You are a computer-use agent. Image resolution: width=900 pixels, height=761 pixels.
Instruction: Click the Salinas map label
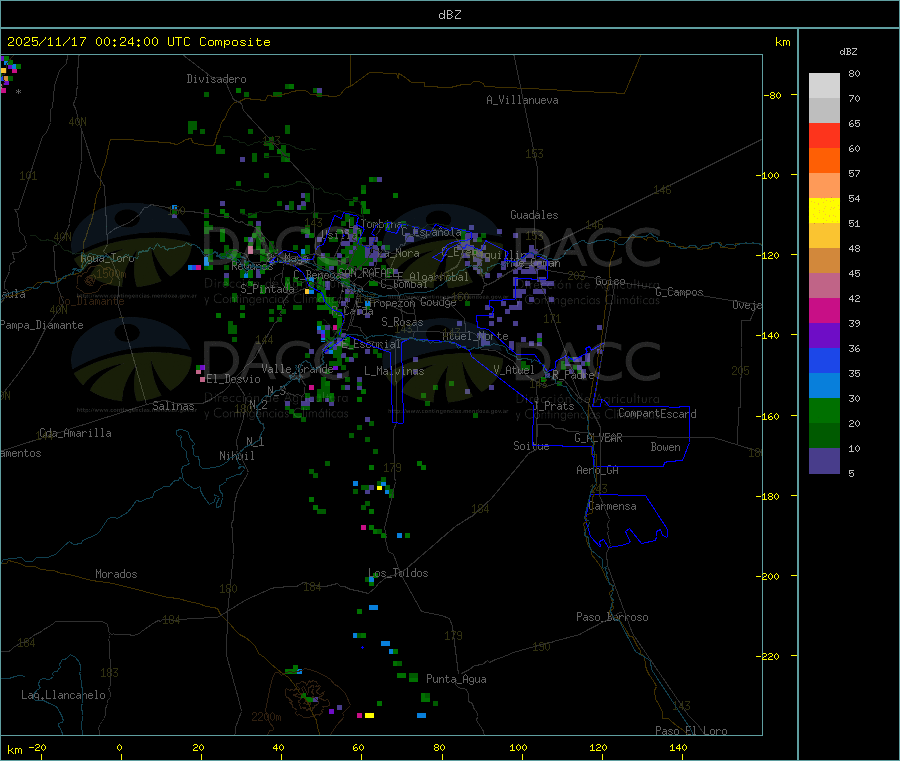(173, 406)
